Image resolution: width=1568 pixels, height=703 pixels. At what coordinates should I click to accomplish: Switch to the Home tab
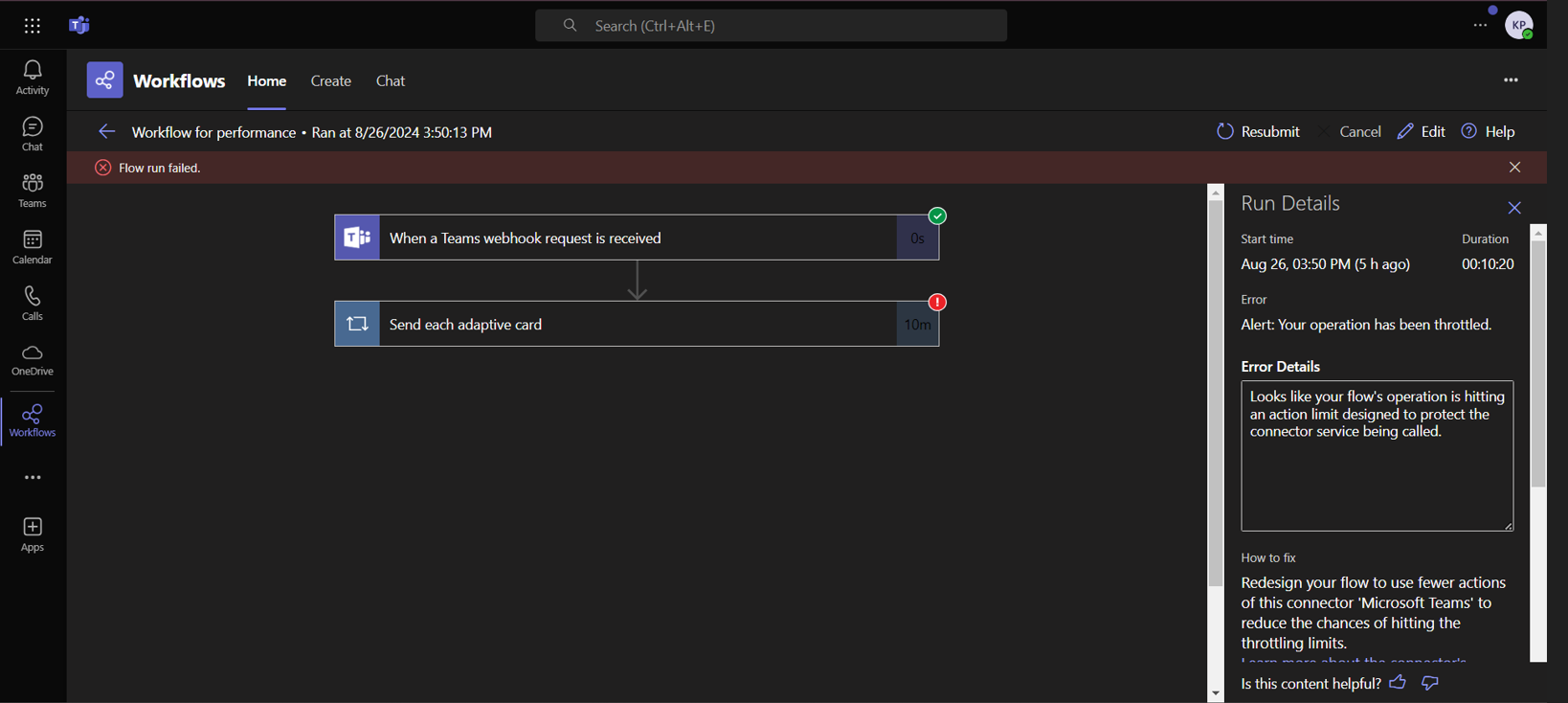[x=267, y=81]
